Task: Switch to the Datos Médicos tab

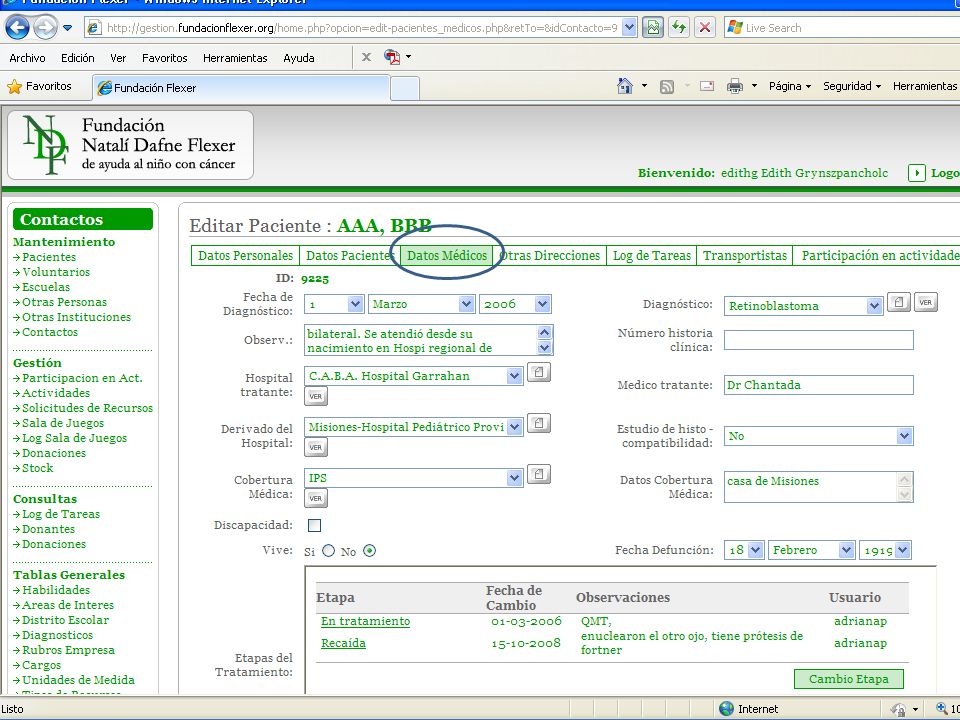Action: [x=447, y=255]
